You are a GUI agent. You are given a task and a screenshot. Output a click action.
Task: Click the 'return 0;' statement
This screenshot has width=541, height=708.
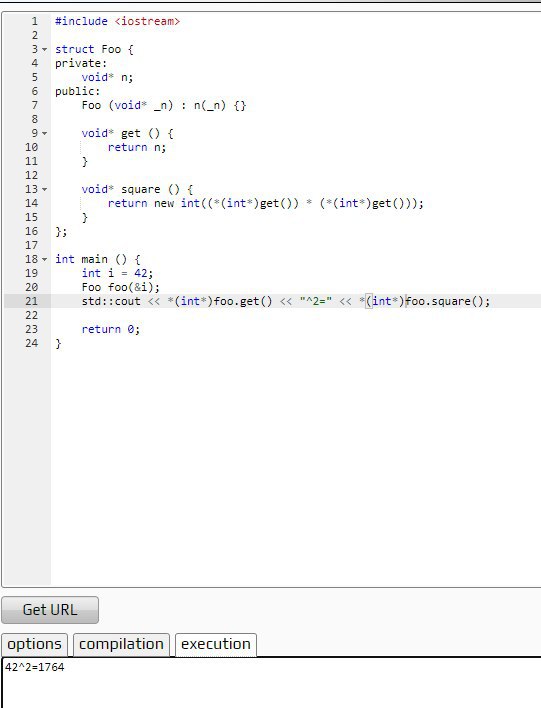point(111,329)
